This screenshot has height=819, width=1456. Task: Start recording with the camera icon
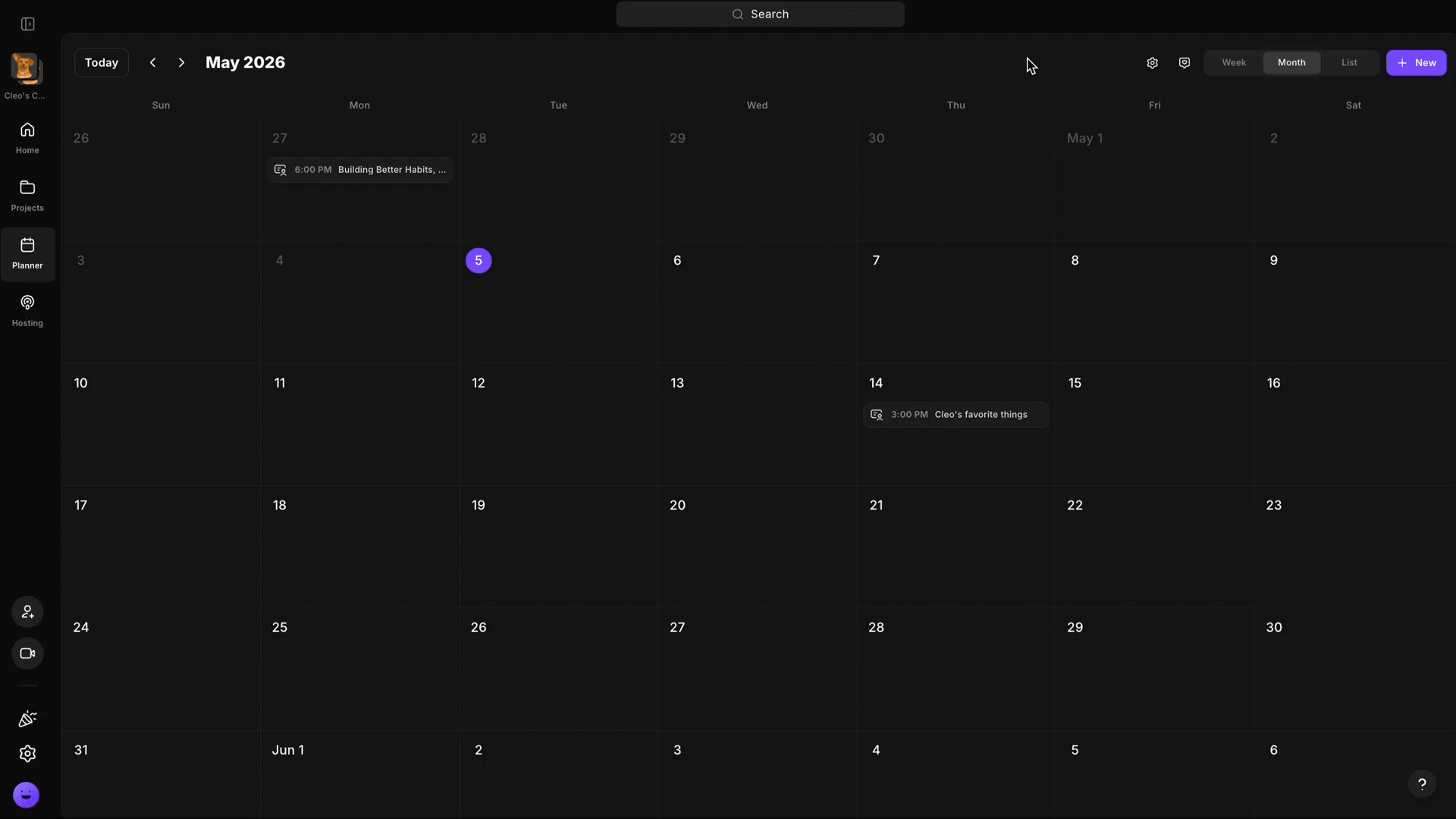27,654
